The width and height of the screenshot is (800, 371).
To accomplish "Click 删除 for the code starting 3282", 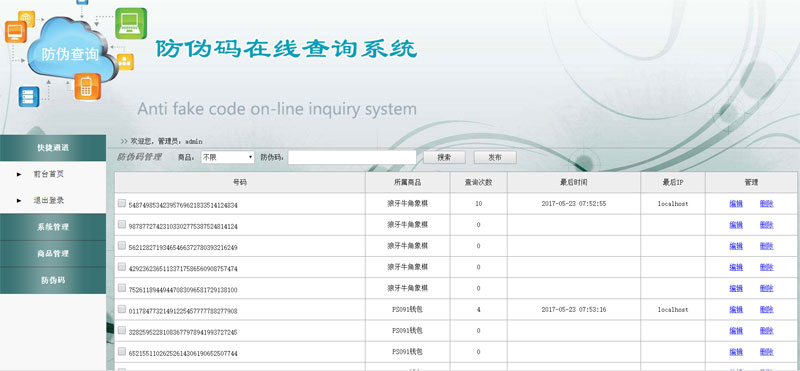I will [x=766, y=331].
